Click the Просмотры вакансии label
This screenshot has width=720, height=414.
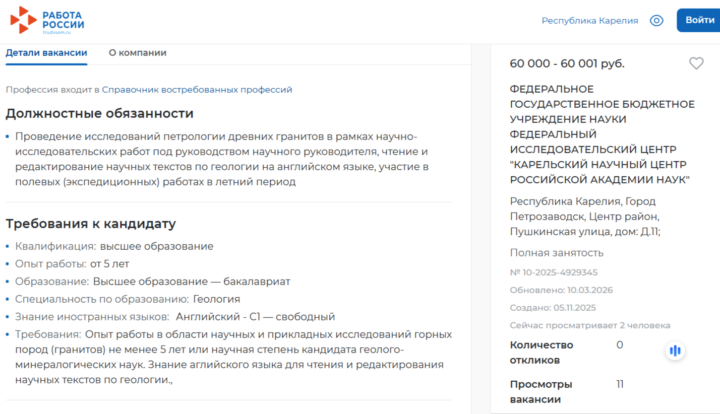[x=541, y=391]
